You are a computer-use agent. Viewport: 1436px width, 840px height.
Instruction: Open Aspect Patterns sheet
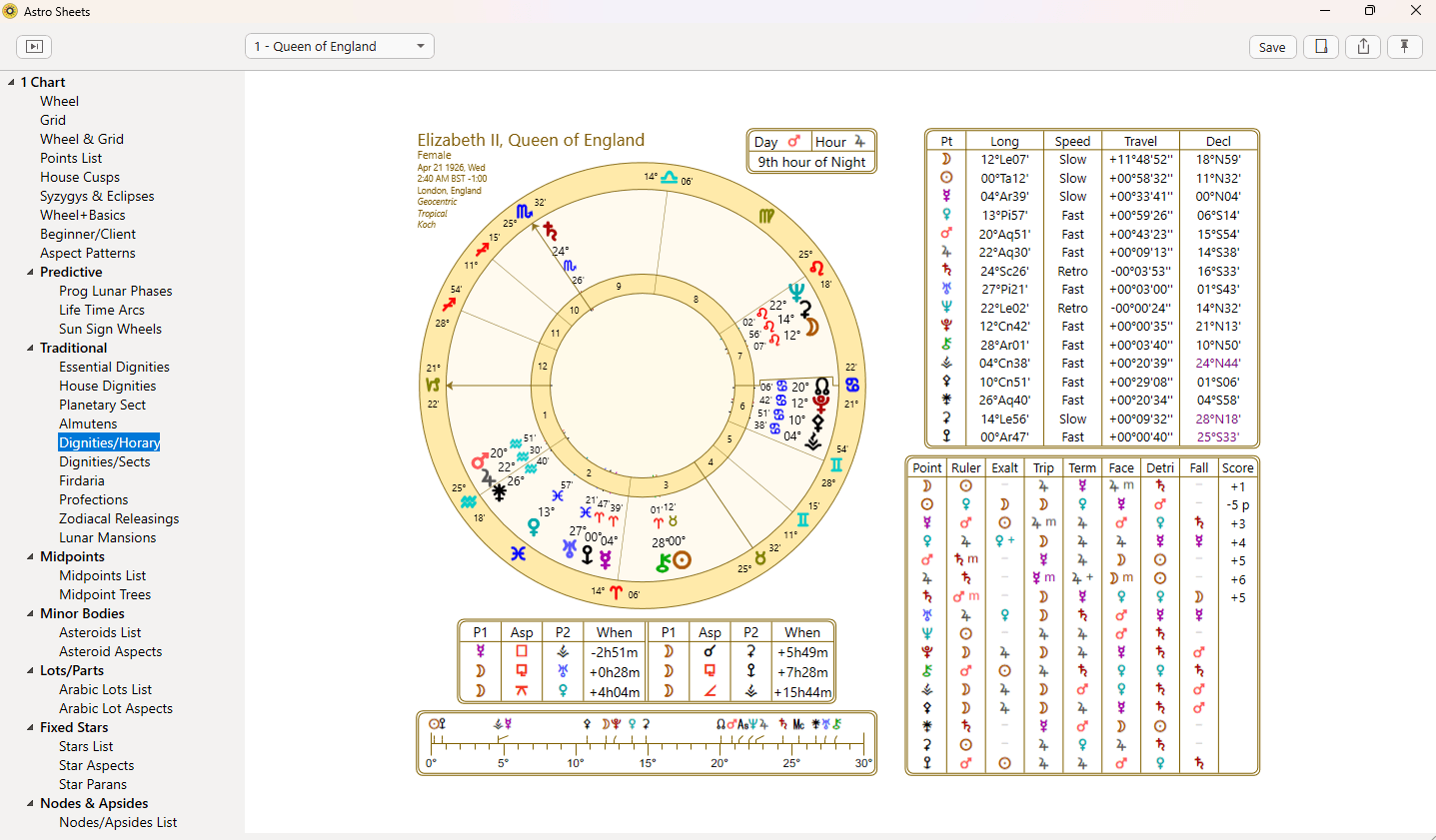[88, 253]
